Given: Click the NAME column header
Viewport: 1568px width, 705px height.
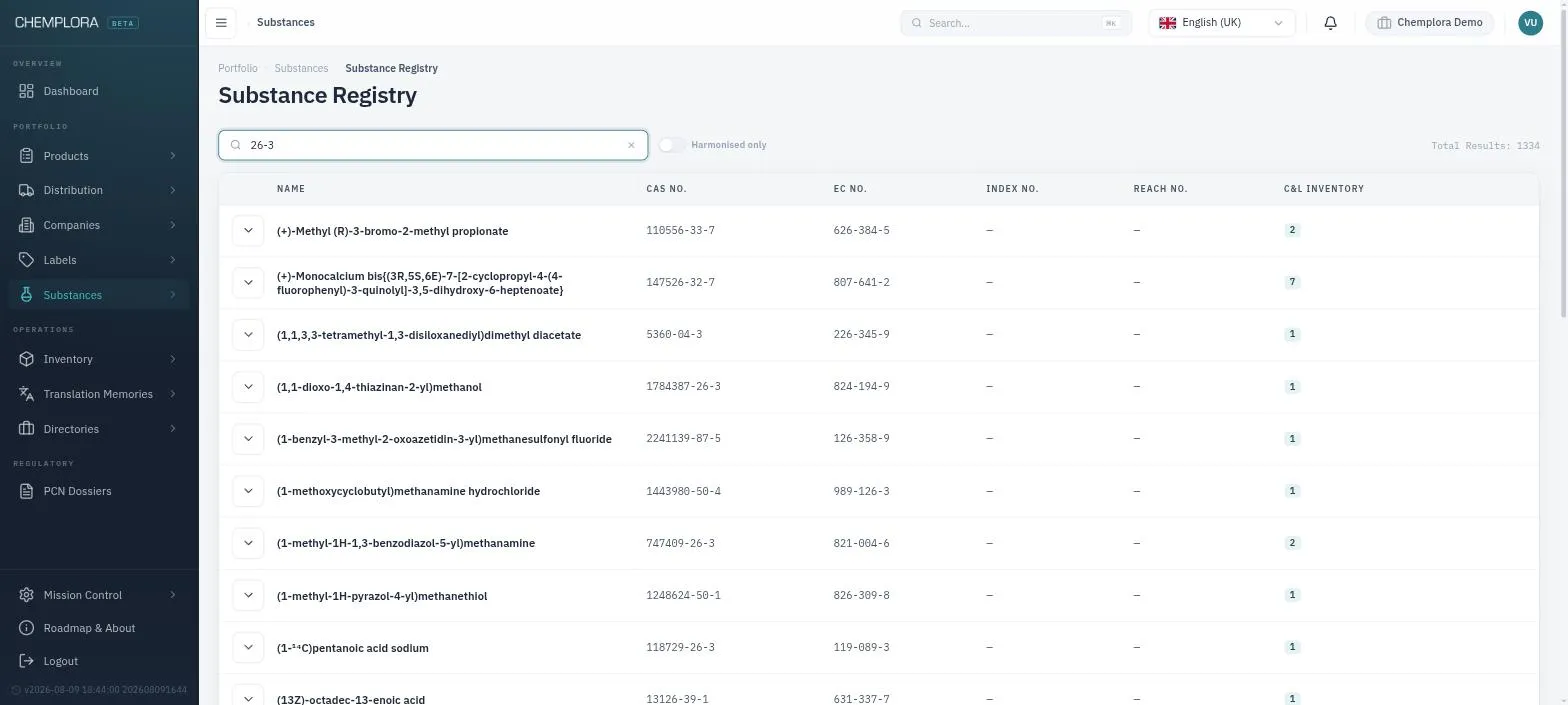Looking at the screenshot, I should pos(291,188).
